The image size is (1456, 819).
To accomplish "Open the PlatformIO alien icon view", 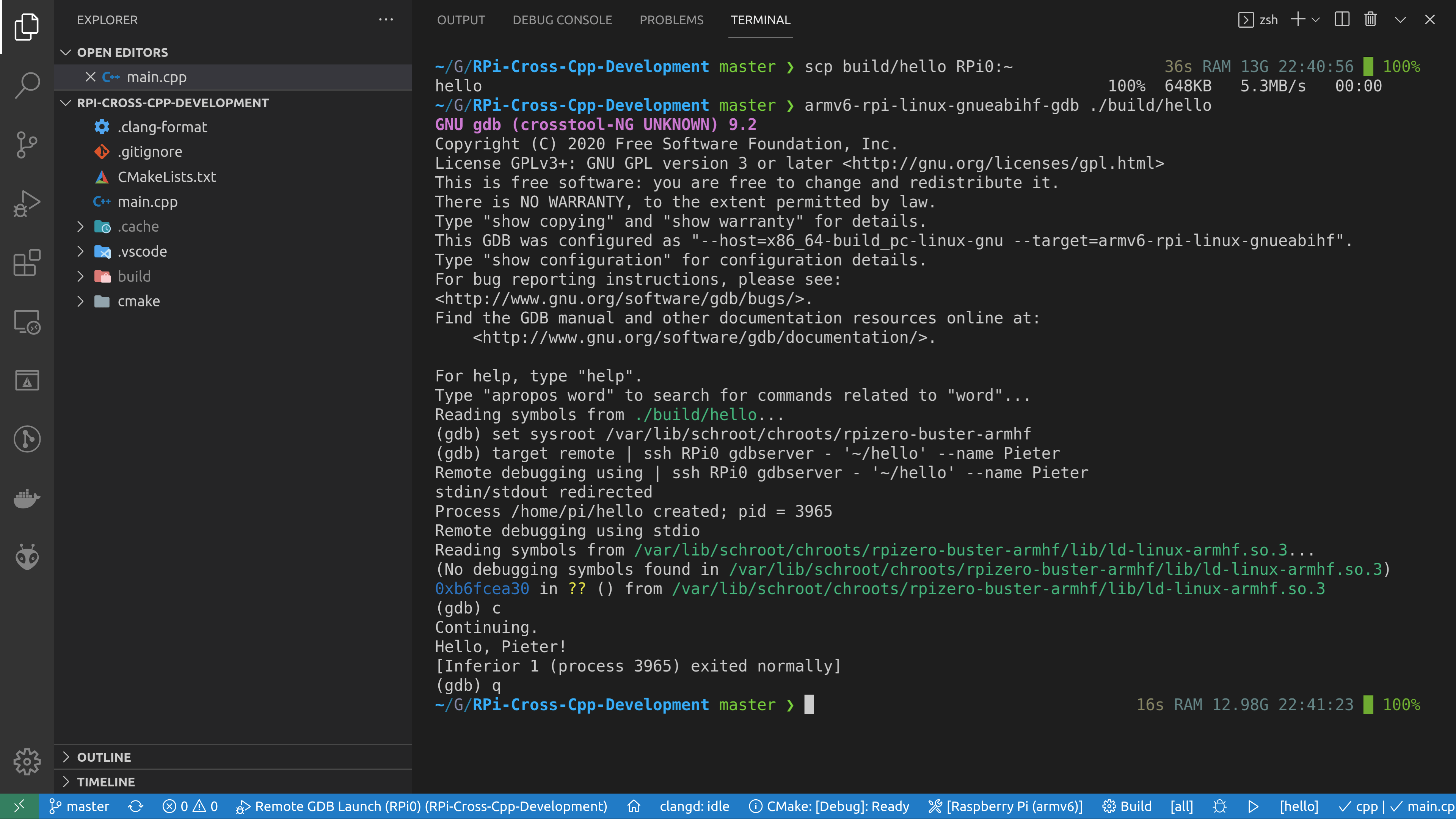I will [27, 557].
